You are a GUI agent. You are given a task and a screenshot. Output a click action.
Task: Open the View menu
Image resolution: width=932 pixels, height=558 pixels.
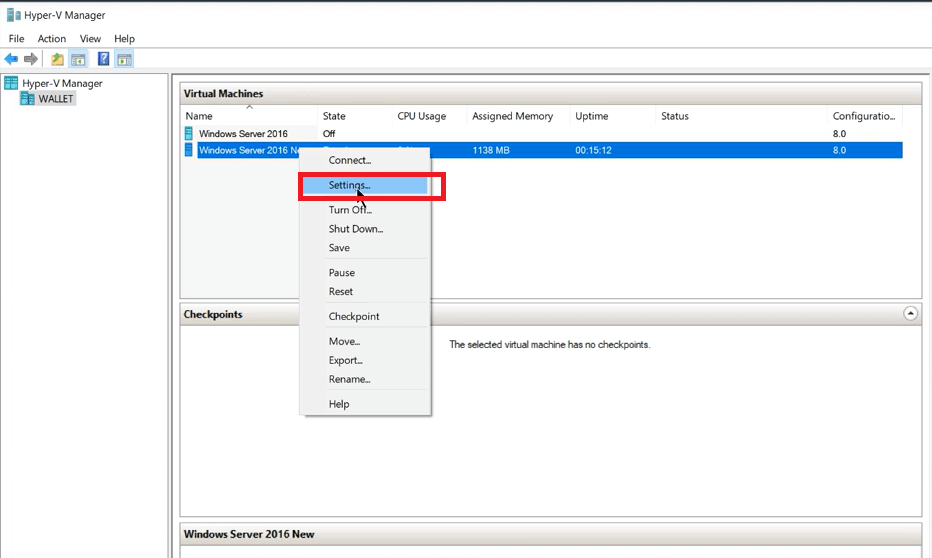(90, 39)
